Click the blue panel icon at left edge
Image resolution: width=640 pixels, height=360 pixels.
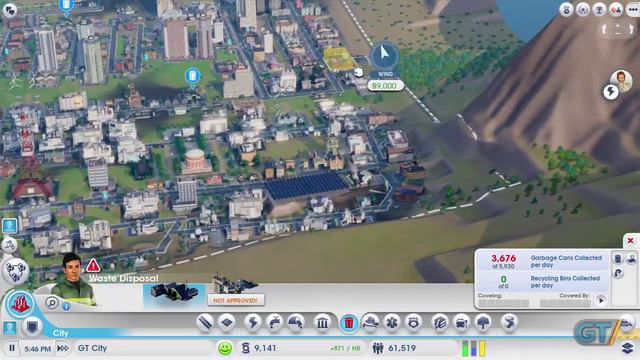(x=9, y=225)
